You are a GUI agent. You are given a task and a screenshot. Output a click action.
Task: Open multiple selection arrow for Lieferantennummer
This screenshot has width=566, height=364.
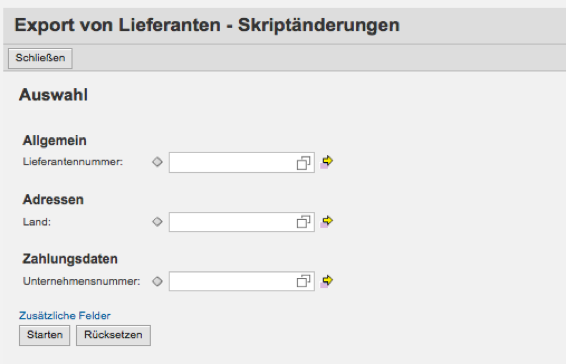click(x=327, y=161)
